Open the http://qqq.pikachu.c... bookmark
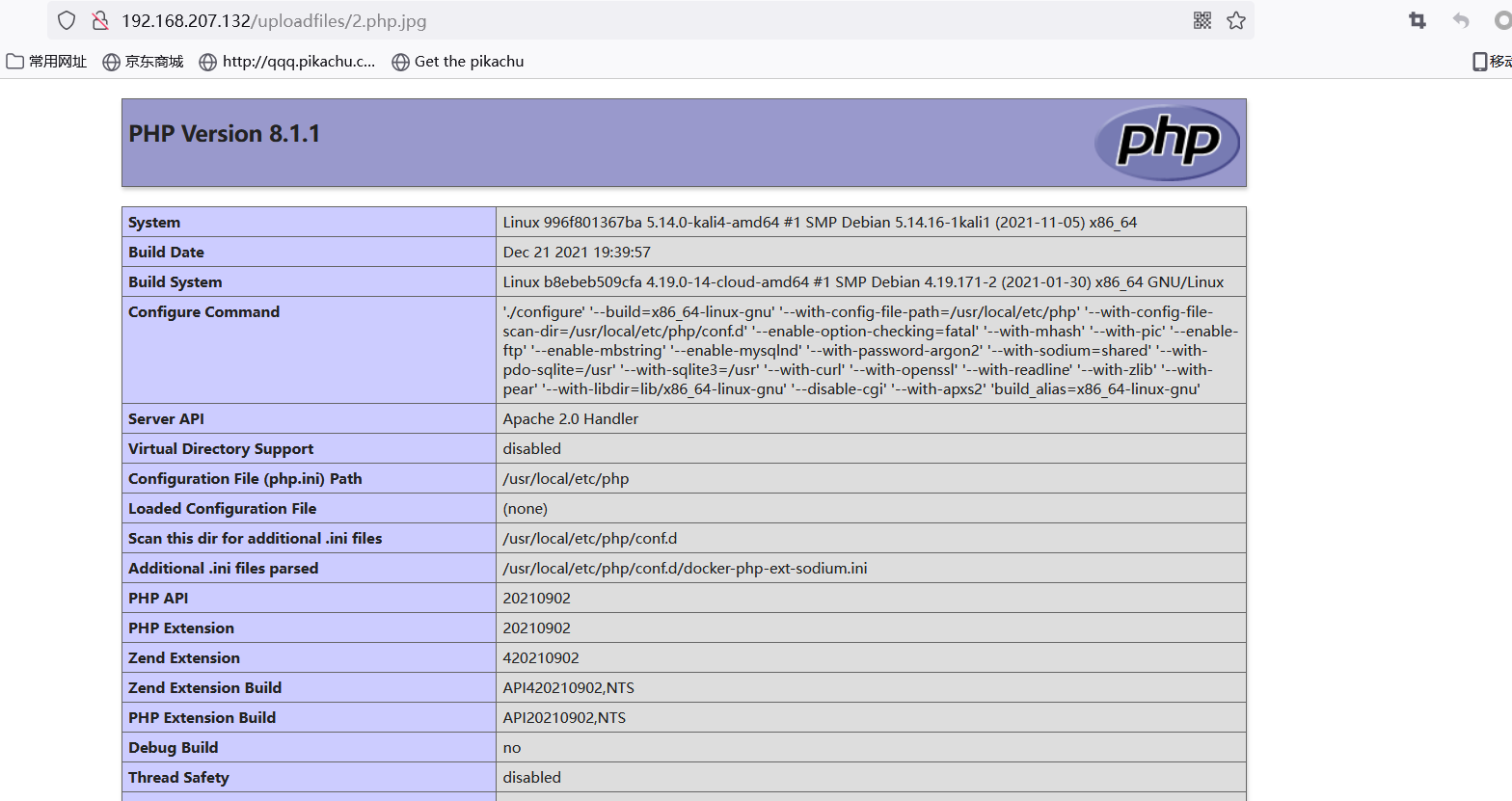The height and width of the screenshot is (801, 1512). (x=287, y=62)
